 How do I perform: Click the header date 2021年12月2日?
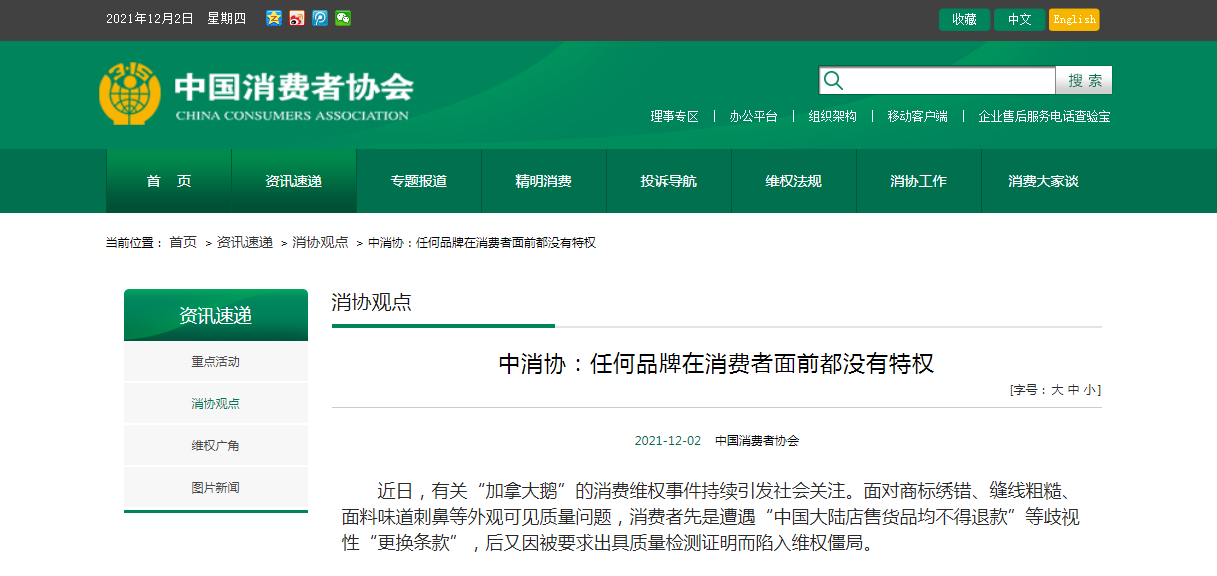point(150,19)
